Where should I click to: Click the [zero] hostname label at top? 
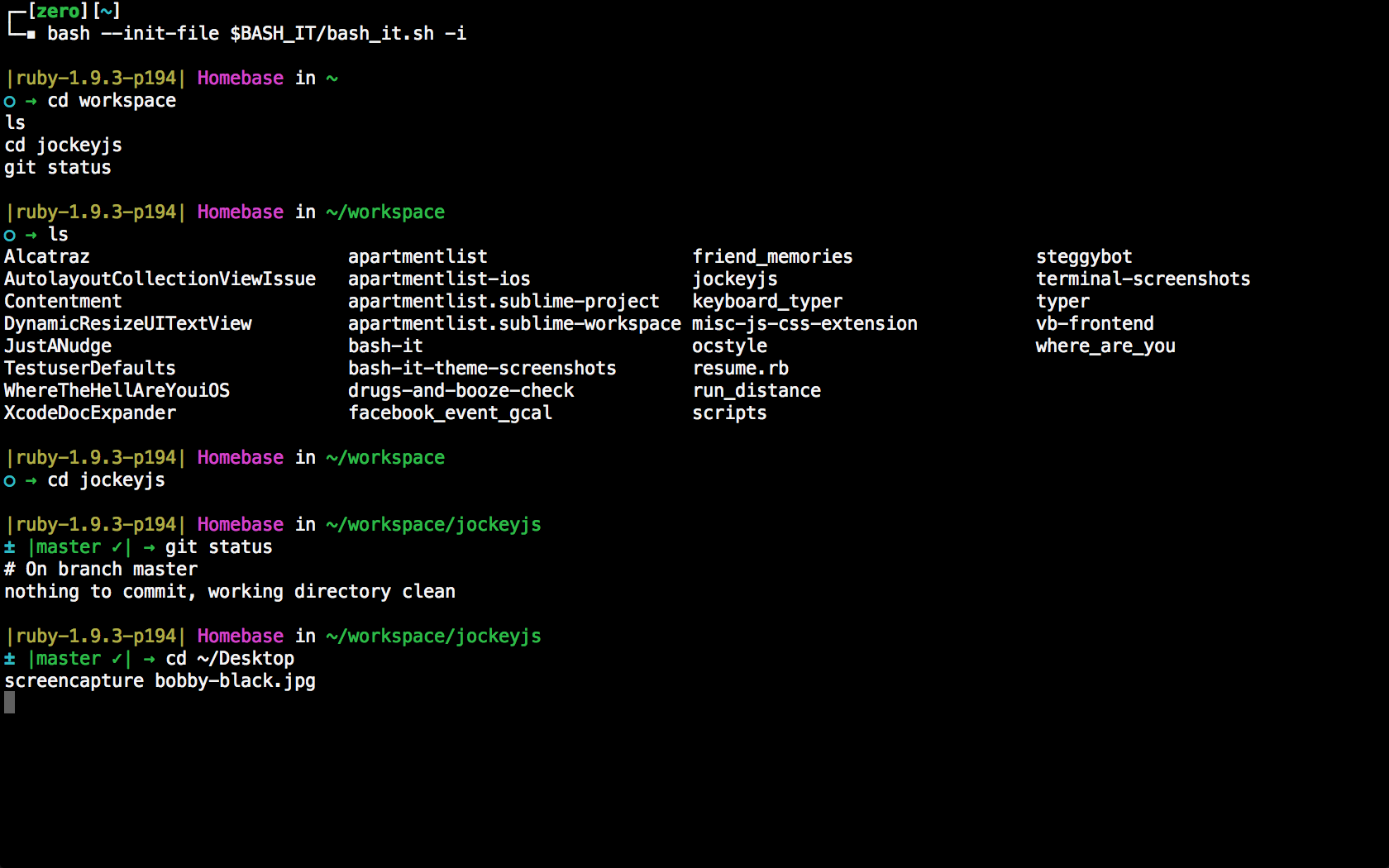(58, 11)
